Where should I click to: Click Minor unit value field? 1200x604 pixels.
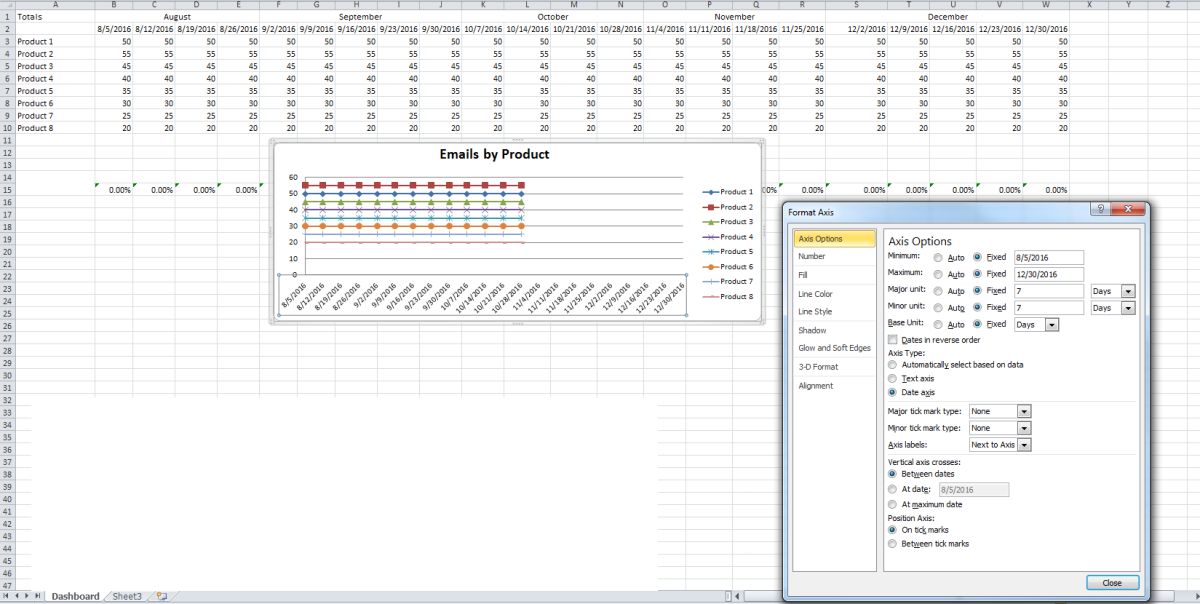[1048, 308]
